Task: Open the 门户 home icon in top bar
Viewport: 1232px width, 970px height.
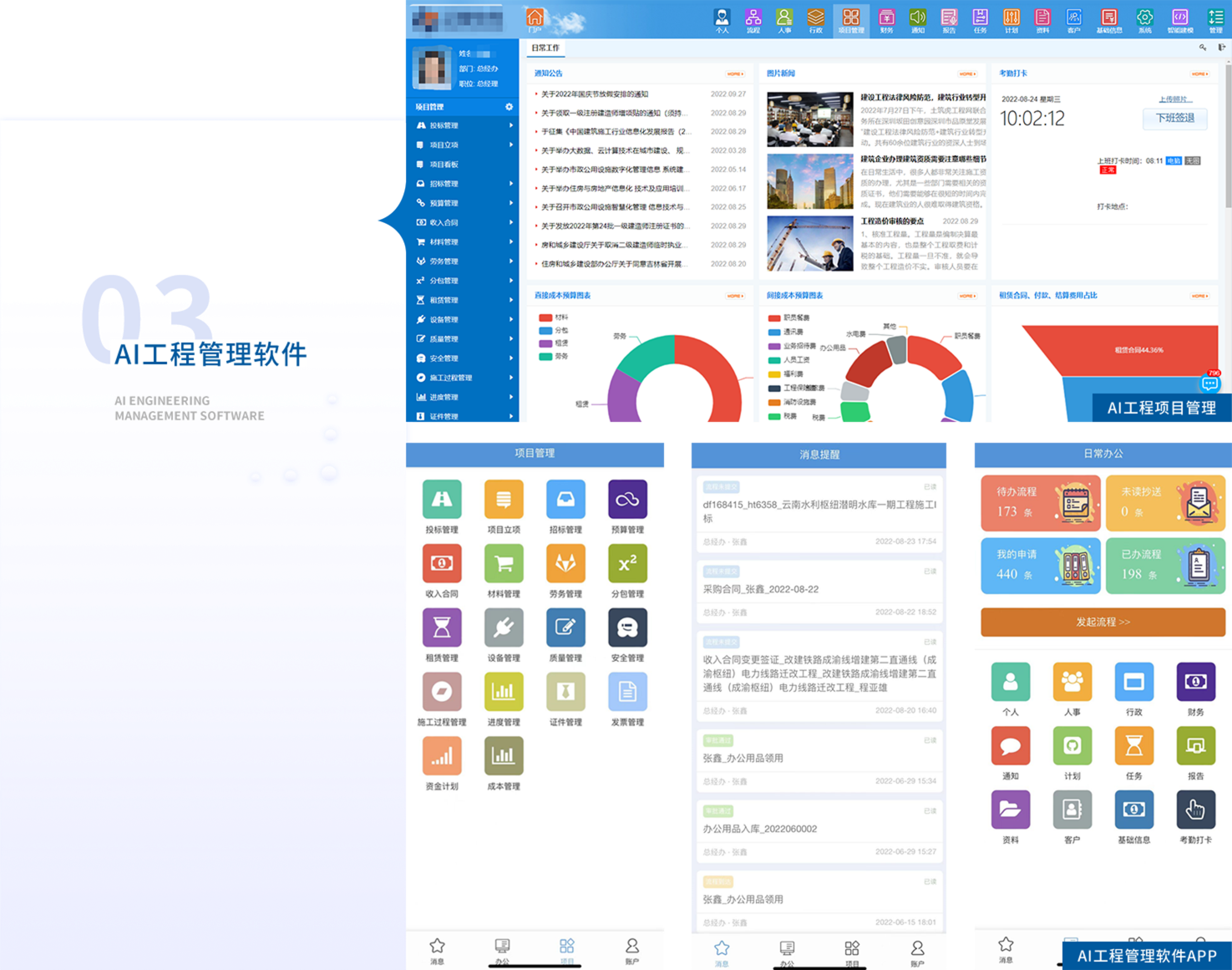Action: 535,18
